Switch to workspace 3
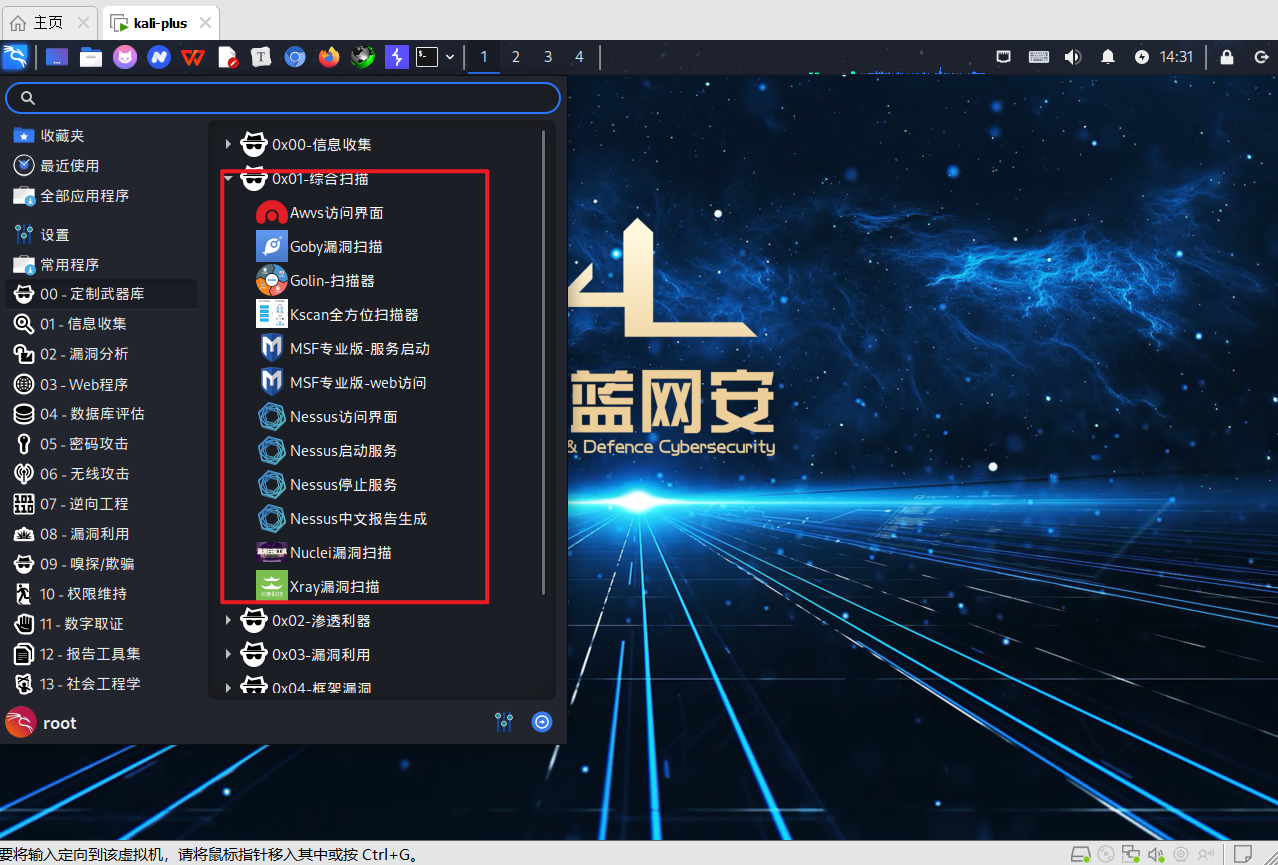The height and width of the screenshot is (865, 1278). click(x=548, y=57)
